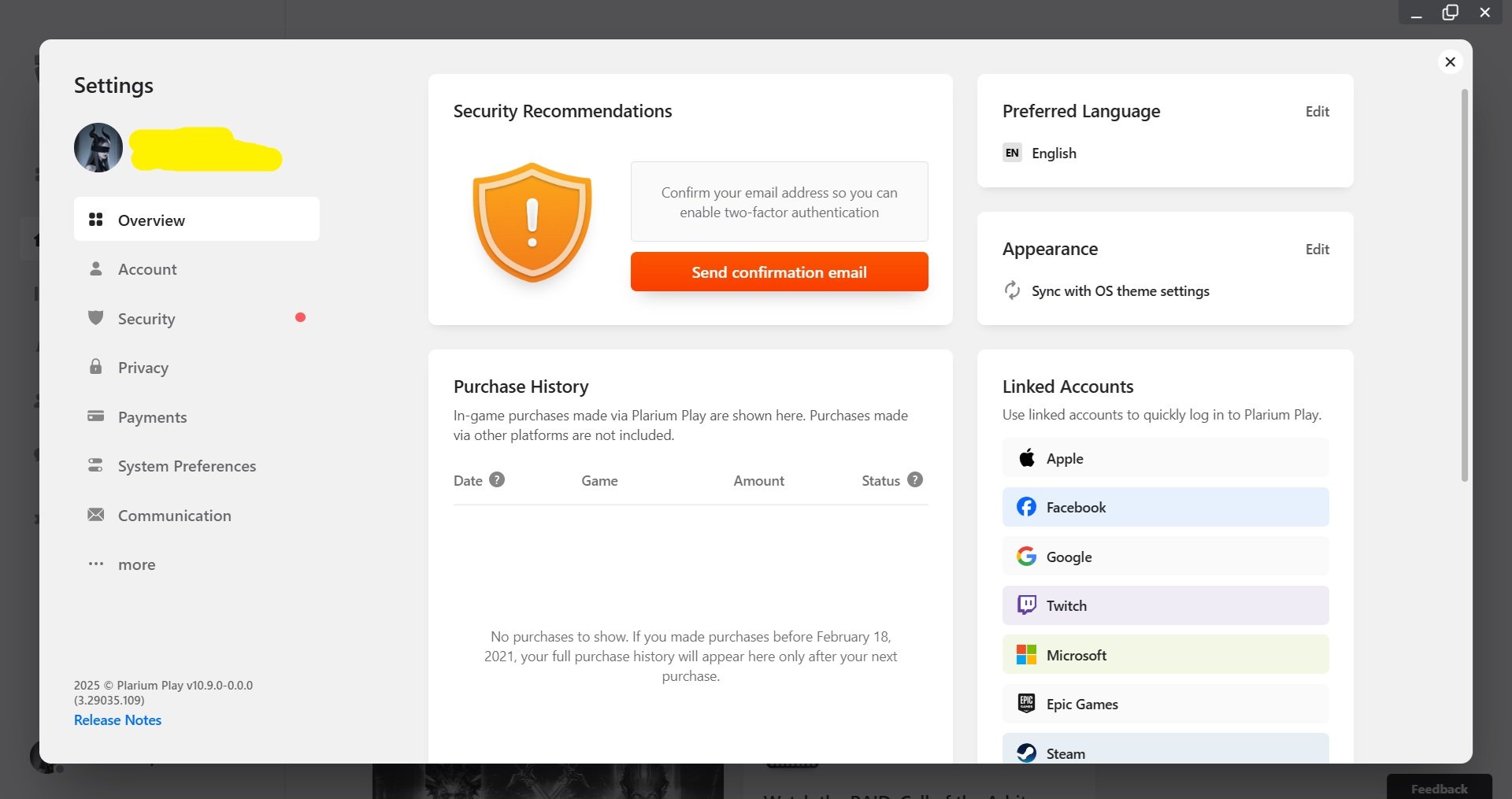Open the Account settings section
Screen dimensions: 1512x799
click(147, 269)
